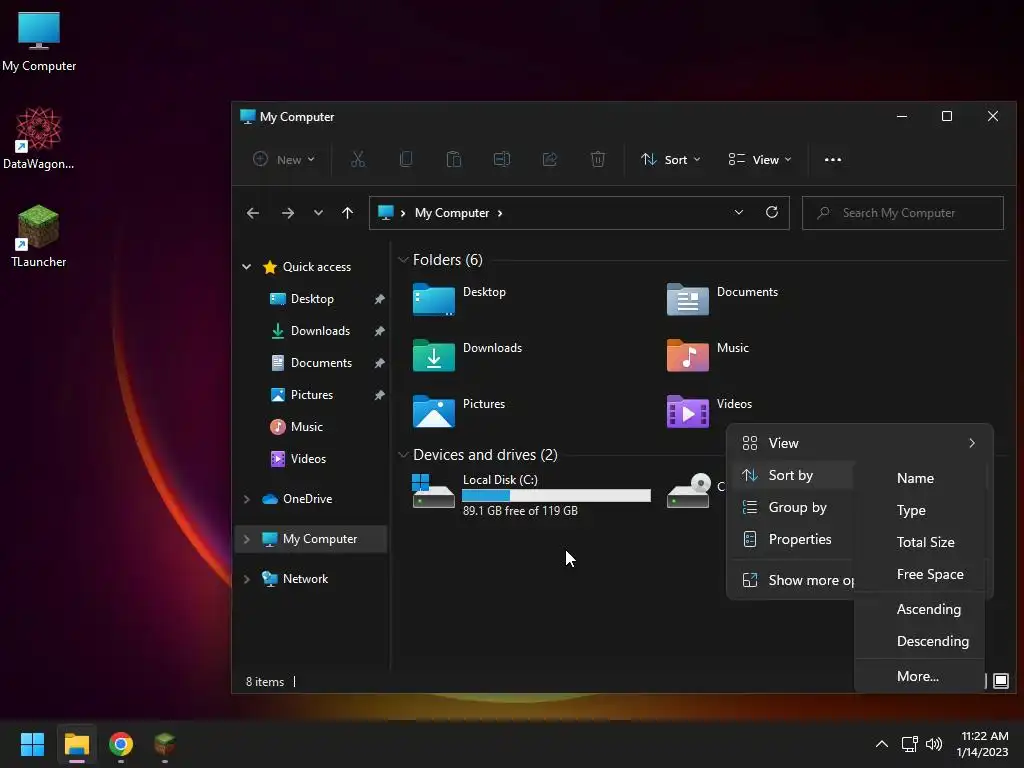
Task: Click the Local Disk C storage bar
Action: tap(556, 496)
